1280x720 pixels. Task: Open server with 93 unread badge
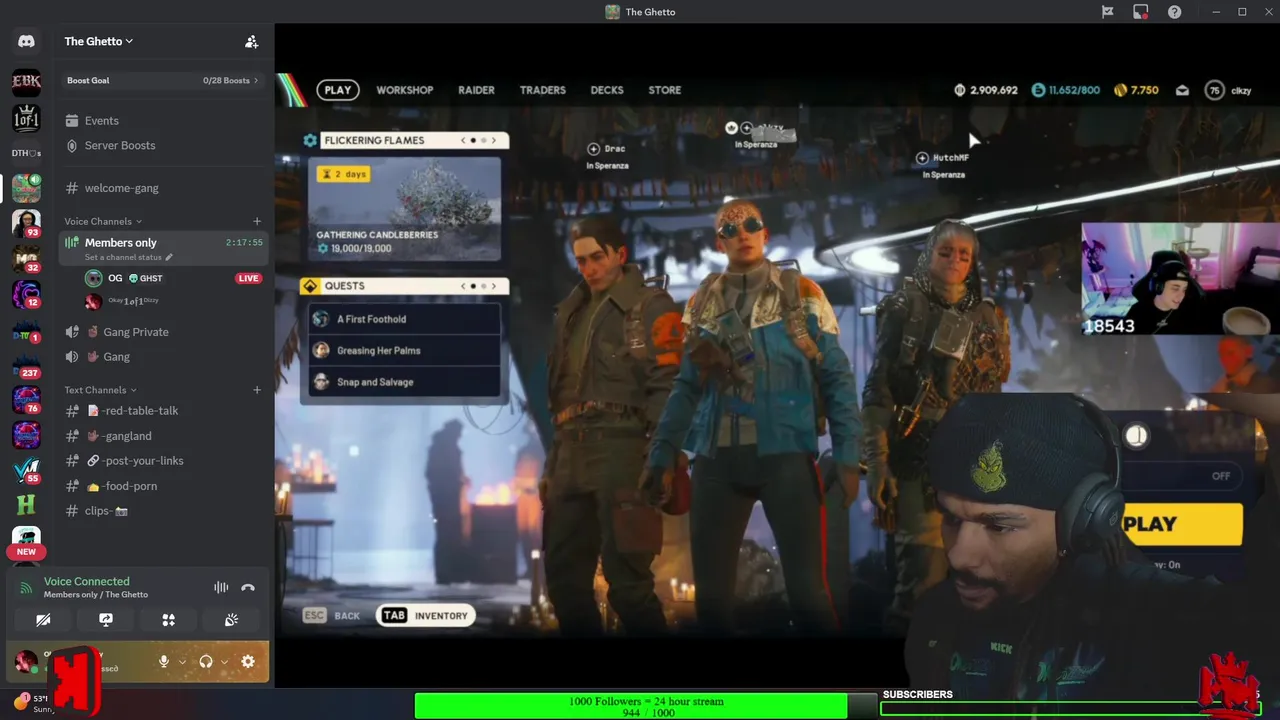26,223
